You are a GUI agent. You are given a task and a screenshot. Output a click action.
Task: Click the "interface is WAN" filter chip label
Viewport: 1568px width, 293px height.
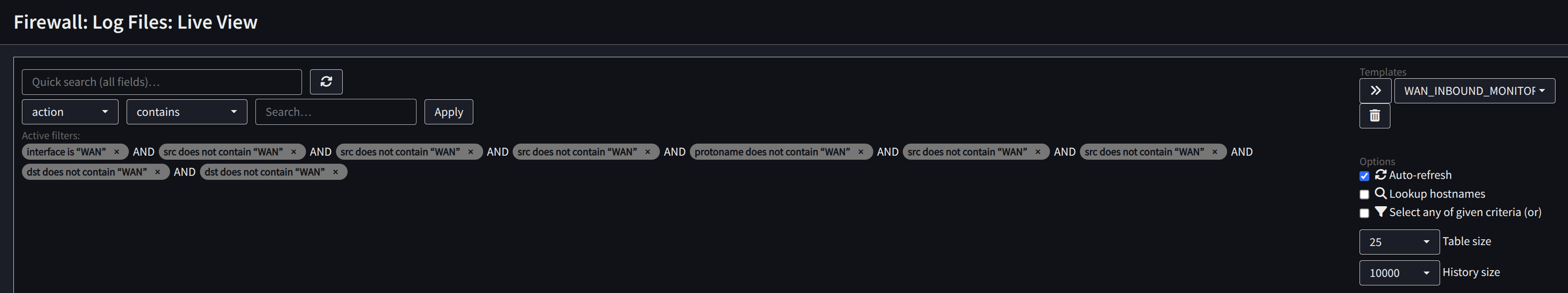click(x=66, y=152)
